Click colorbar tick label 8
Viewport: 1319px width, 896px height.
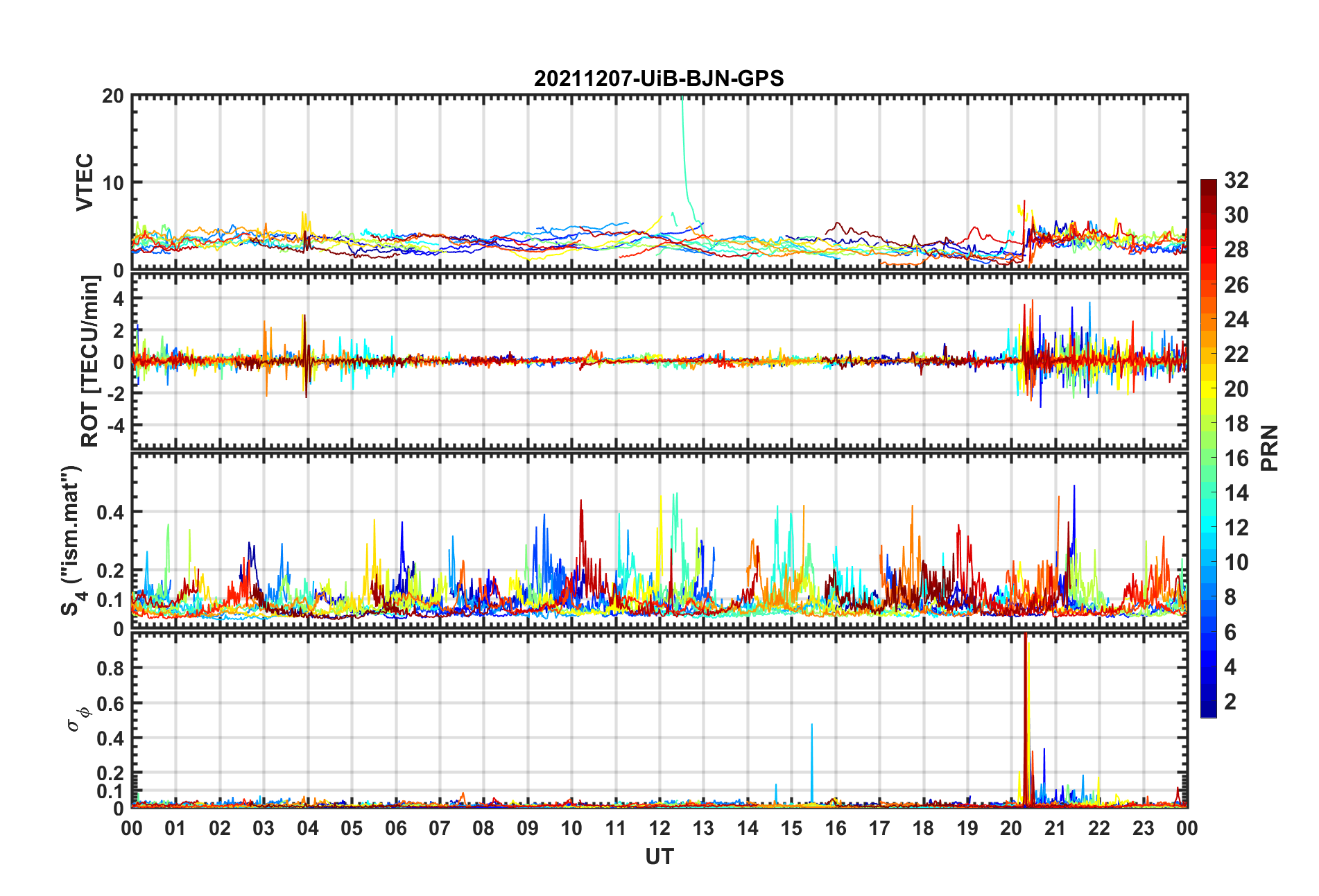click(x=1230, y=597)
